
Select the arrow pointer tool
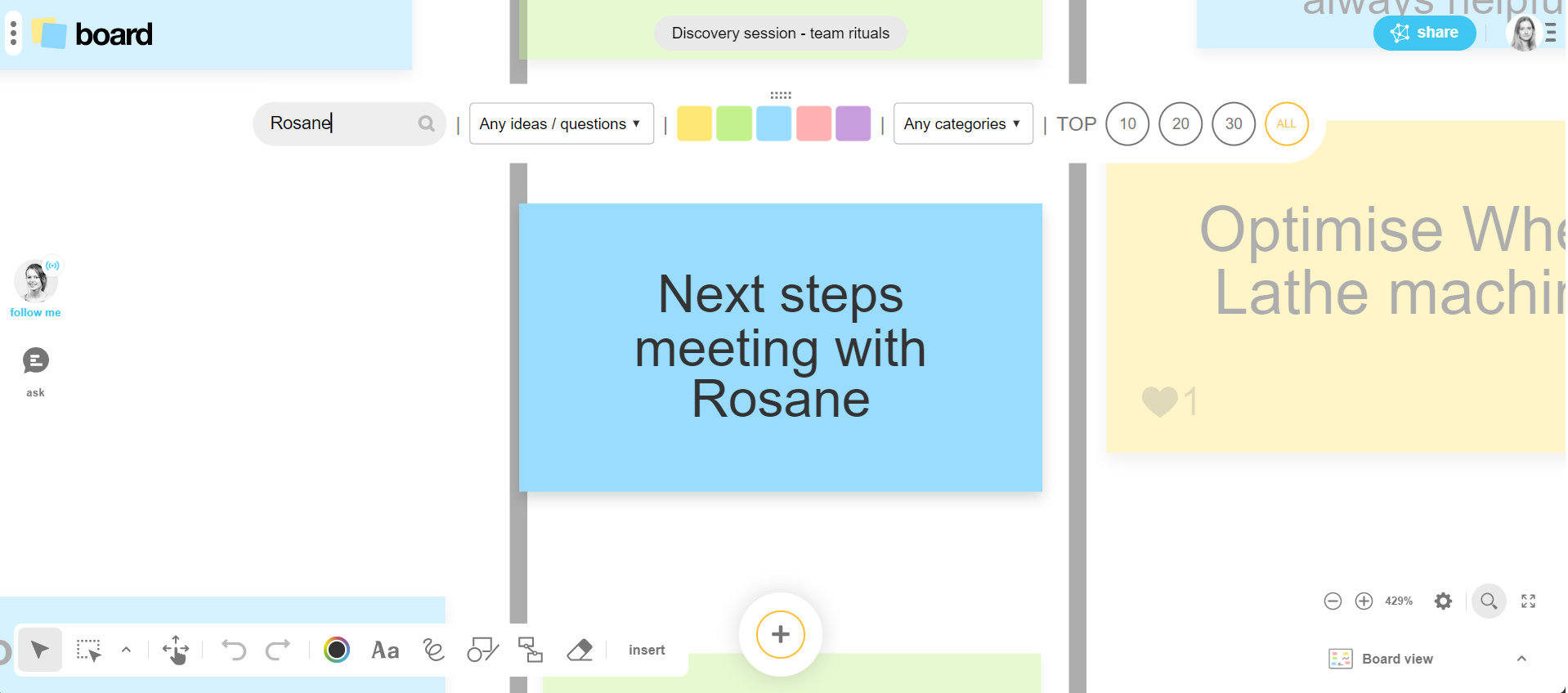click(x=39, y=651)
